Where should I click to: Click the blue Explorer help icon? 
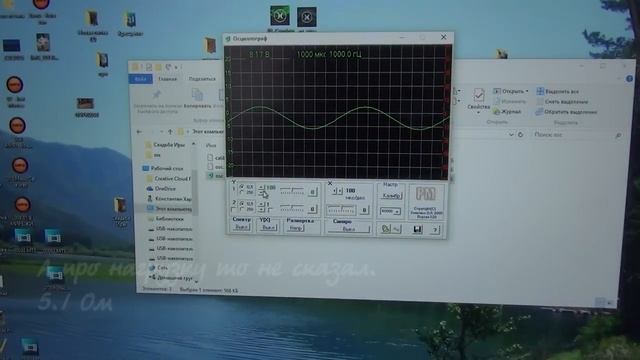(629, 79)
